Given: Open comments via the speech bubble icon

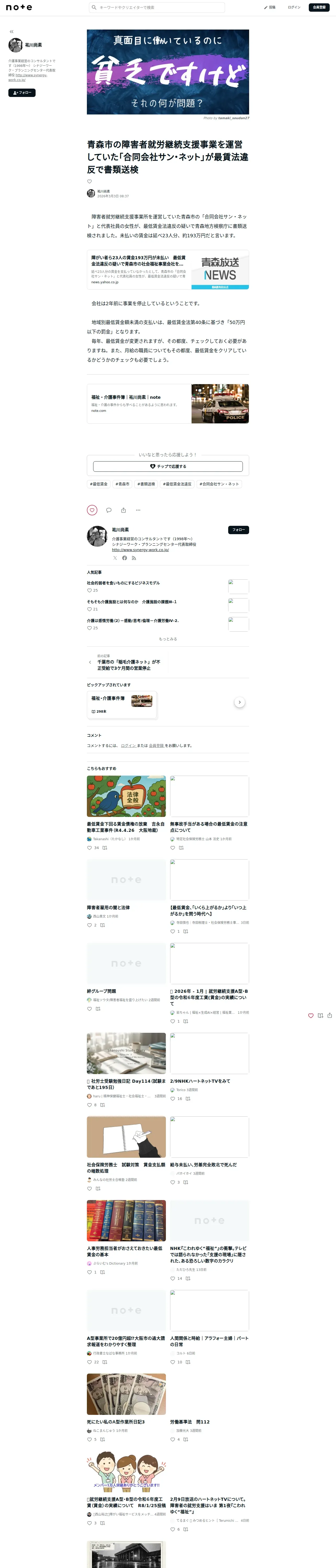Looking at the screenshot, I should pos(109,510).
